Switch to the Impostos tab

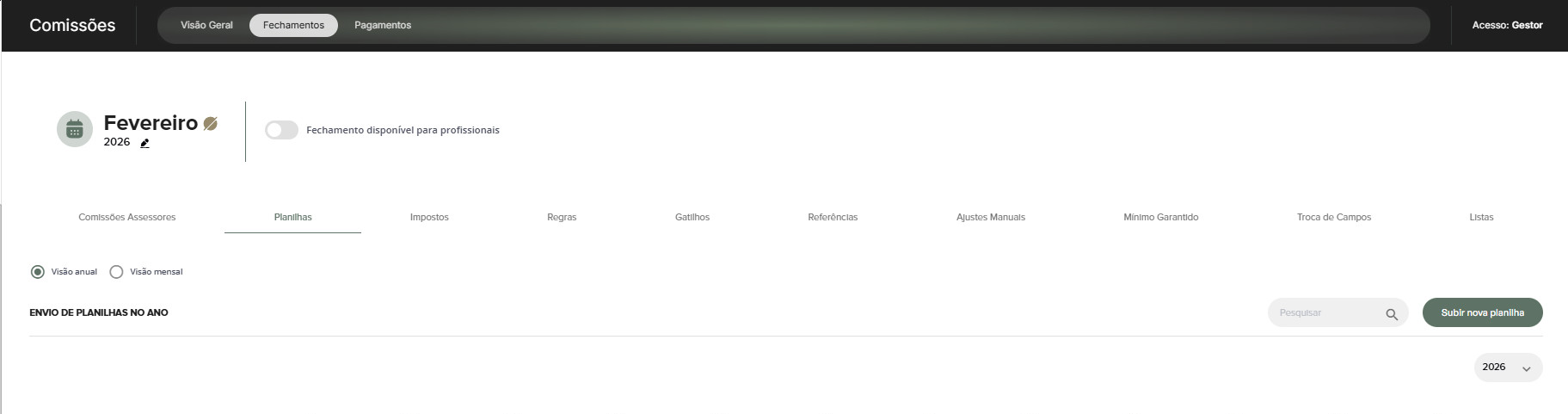[x=429, y=217]
